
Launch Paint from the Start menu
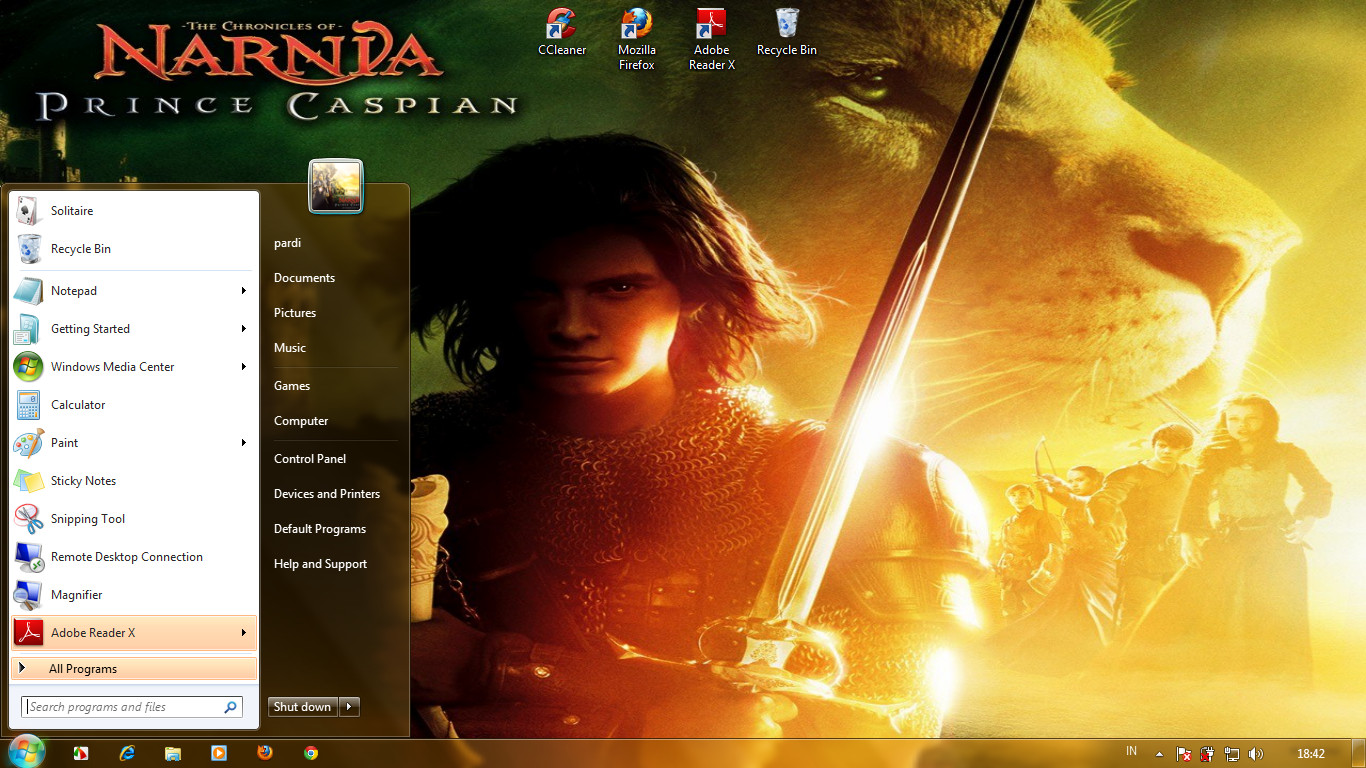click(x=134, y=443)
